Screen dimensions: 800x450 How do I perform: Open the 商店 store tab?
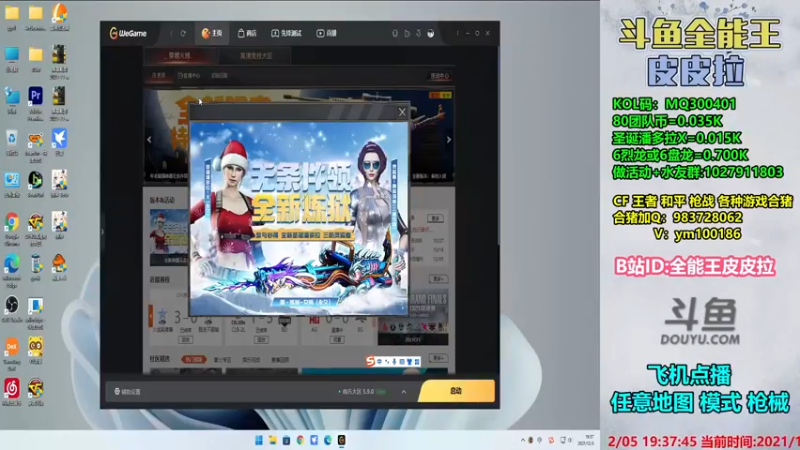(x=247, y=34)
